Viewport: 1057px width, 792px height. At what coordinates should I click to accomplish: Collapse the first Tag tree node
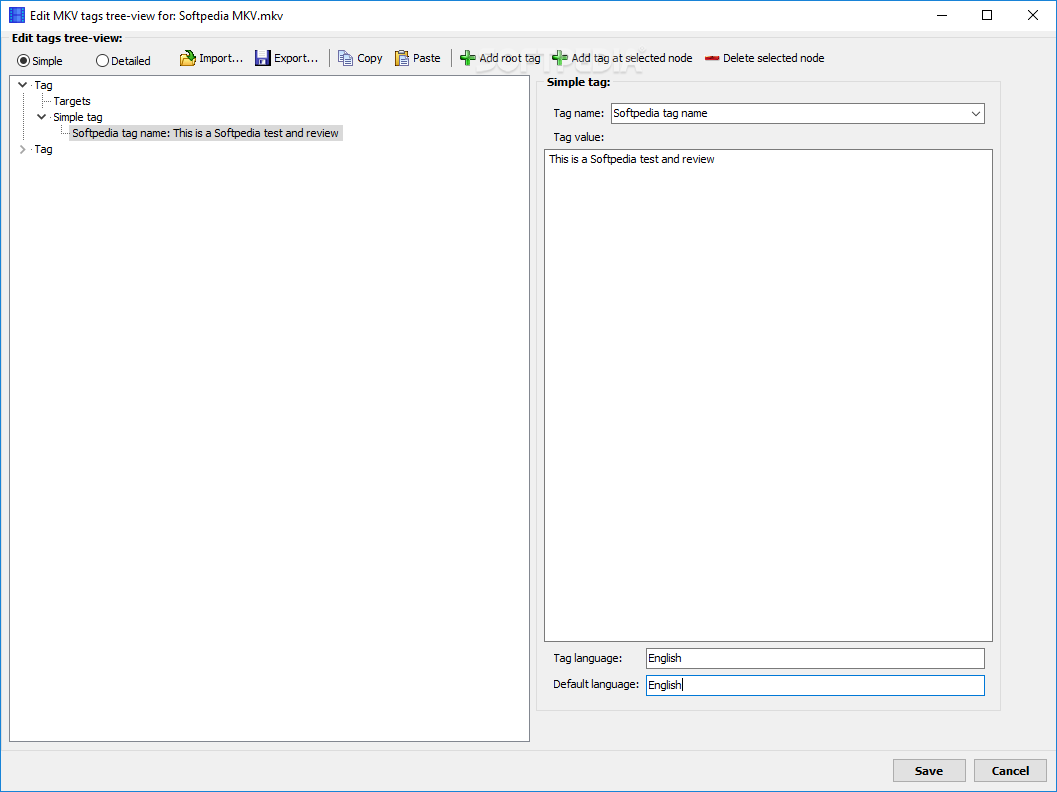pos(22,85)
